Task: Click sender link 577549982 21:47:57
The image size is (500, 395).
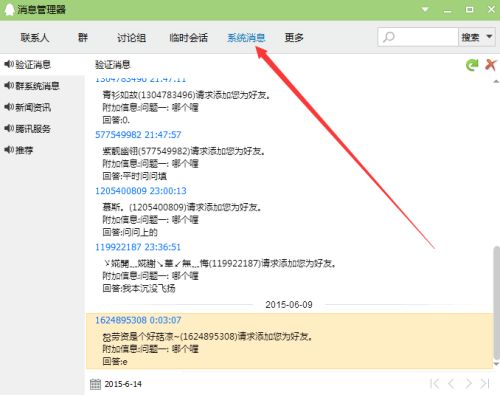Action: click(x=138, y=135)
